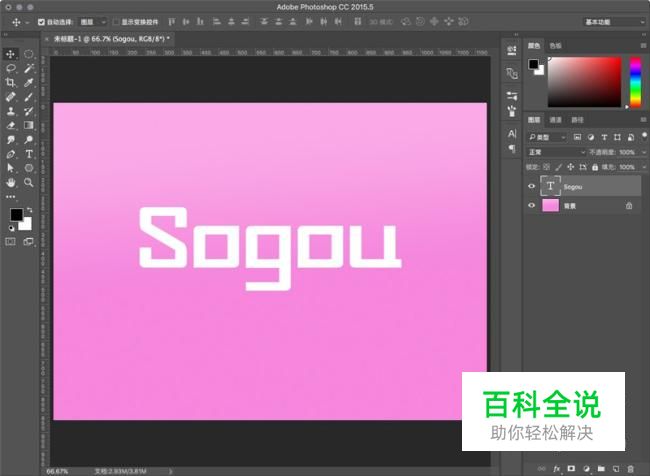Screen dimensions: 650x476
Task: Open the Paragraph panel icon
Action: click(512, 148)
